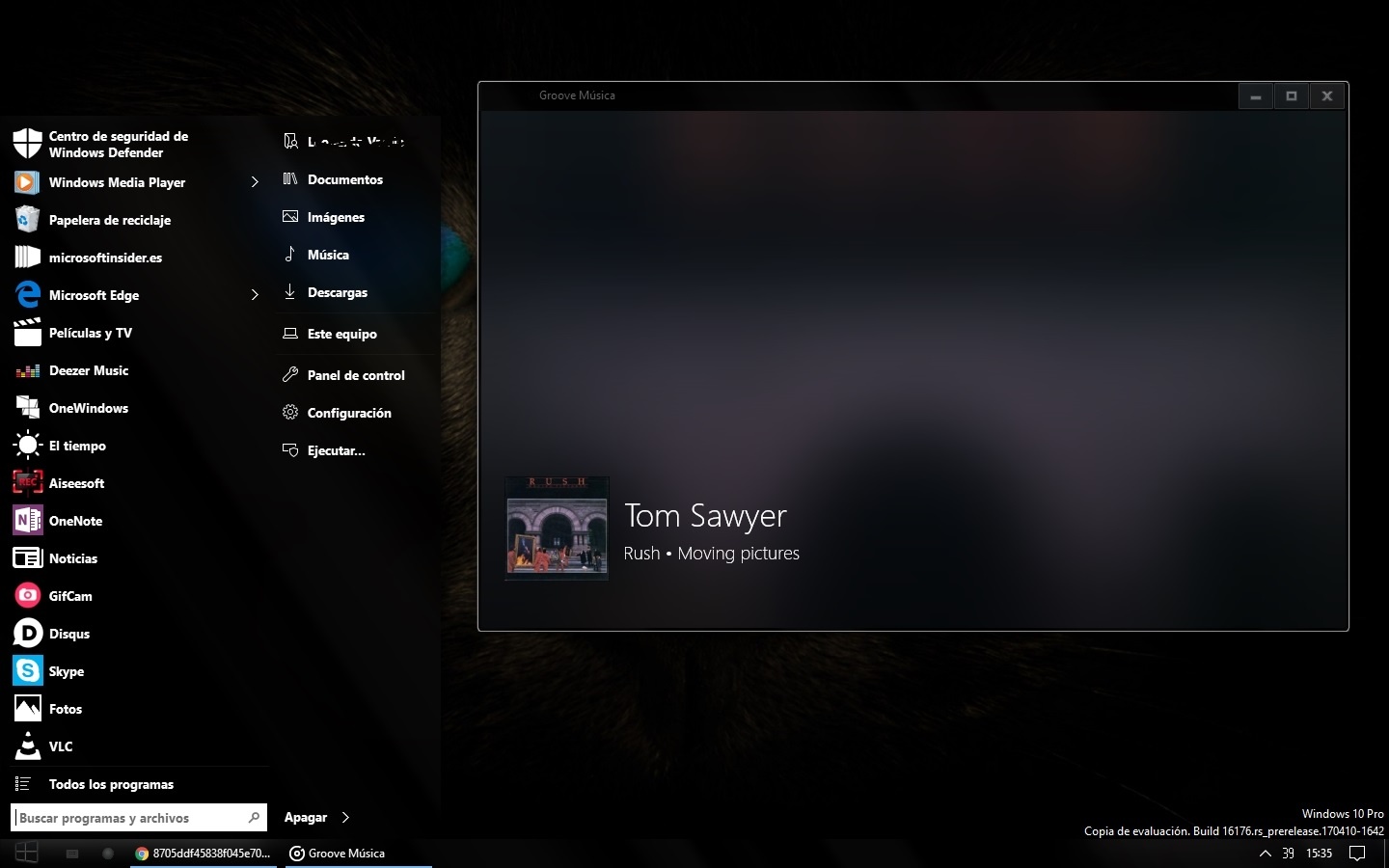1389x868 pixels.
Task: Show Todos los programas list
Action: tap(111, 784)
